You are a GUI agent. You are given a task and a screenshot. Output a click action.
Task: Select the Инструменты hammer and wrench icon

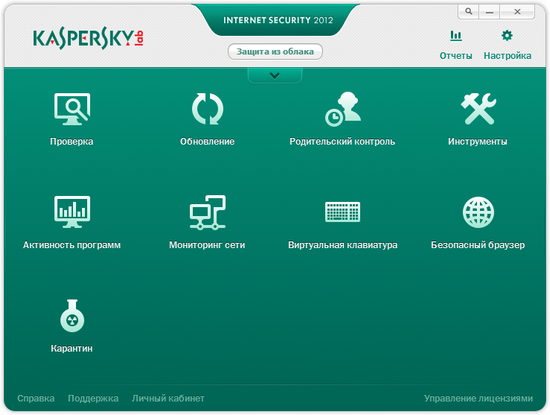478,109
